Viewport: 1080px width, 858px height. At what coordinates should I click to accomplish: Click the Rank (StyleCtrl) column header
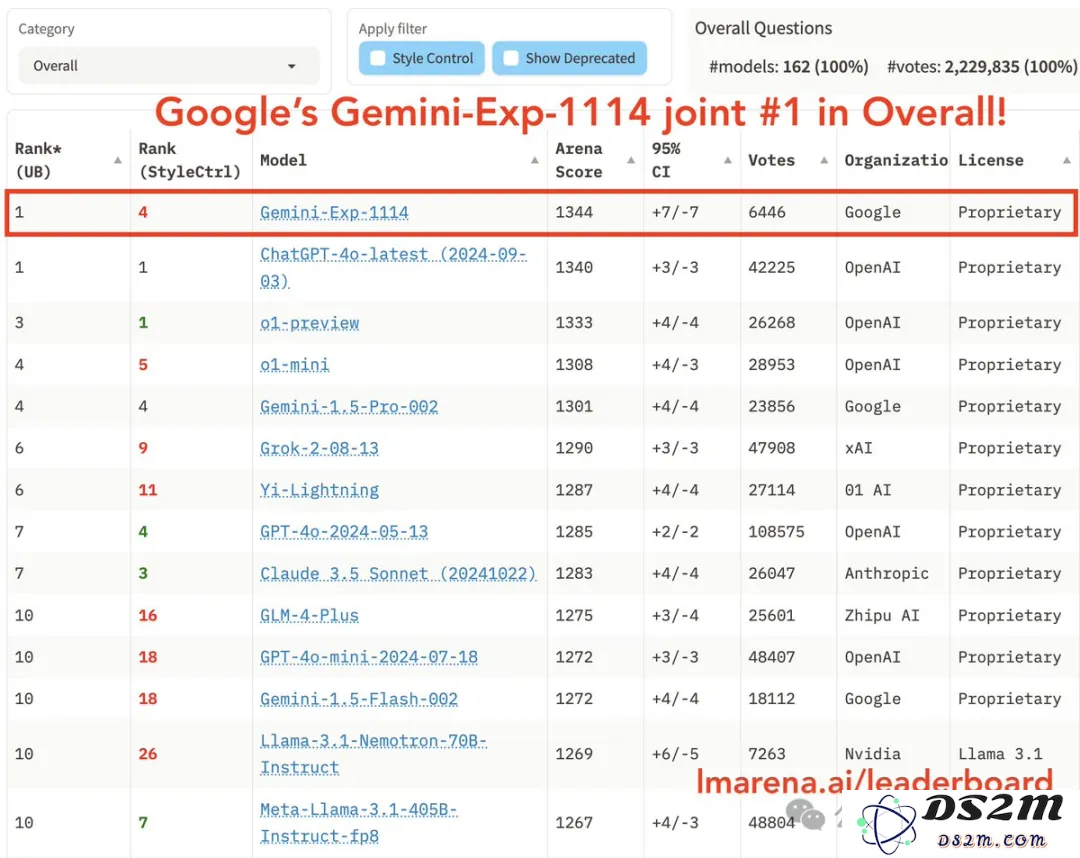(189, 160)
